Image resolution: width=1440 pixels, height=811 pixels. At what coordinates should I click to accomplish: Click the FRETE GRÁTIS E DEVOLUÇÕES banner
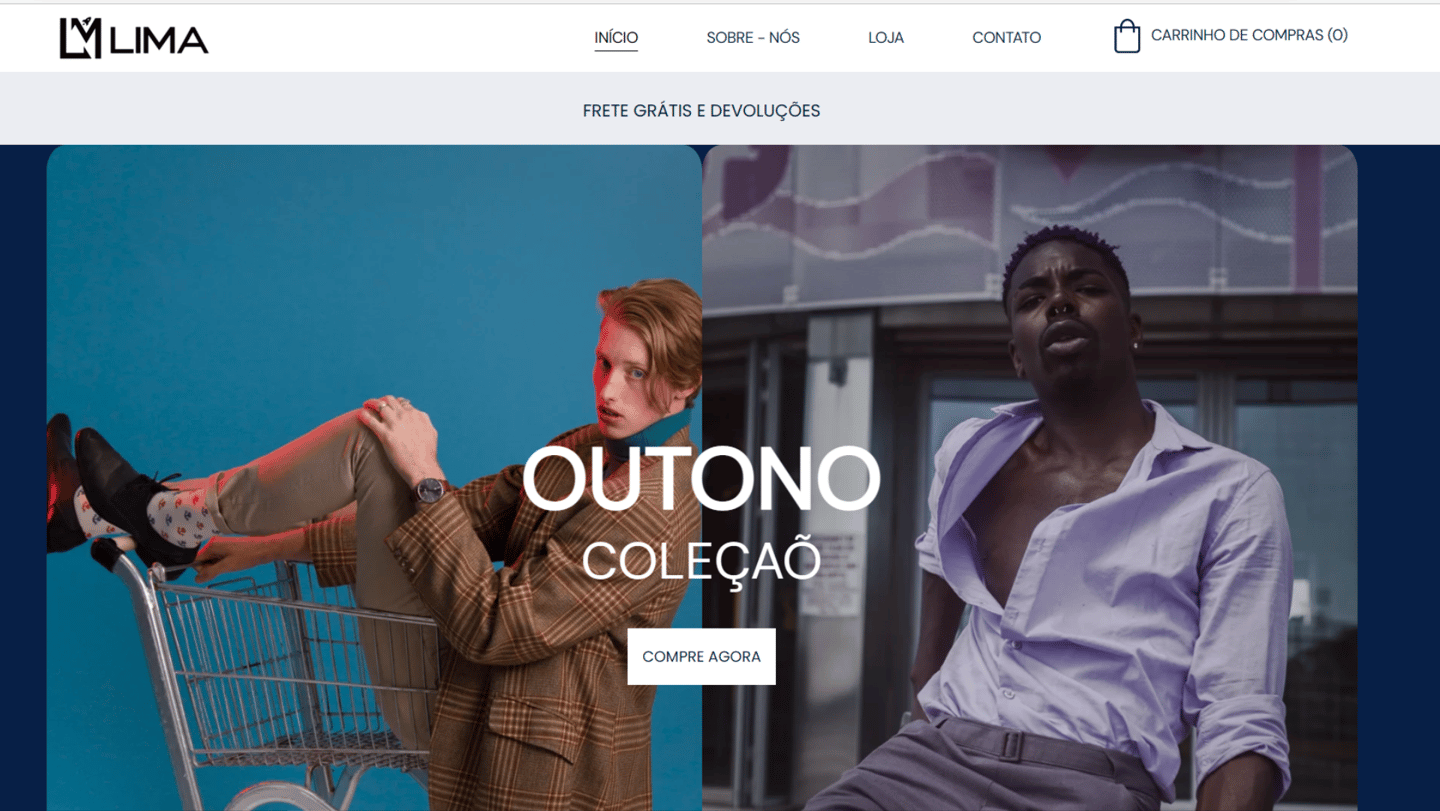[701, 111]
